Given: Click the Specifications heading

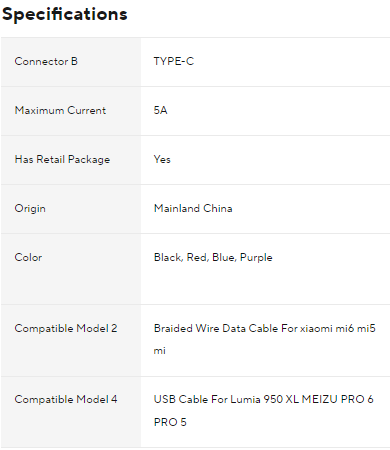Looking at the screenshot, I should [65, 14].
